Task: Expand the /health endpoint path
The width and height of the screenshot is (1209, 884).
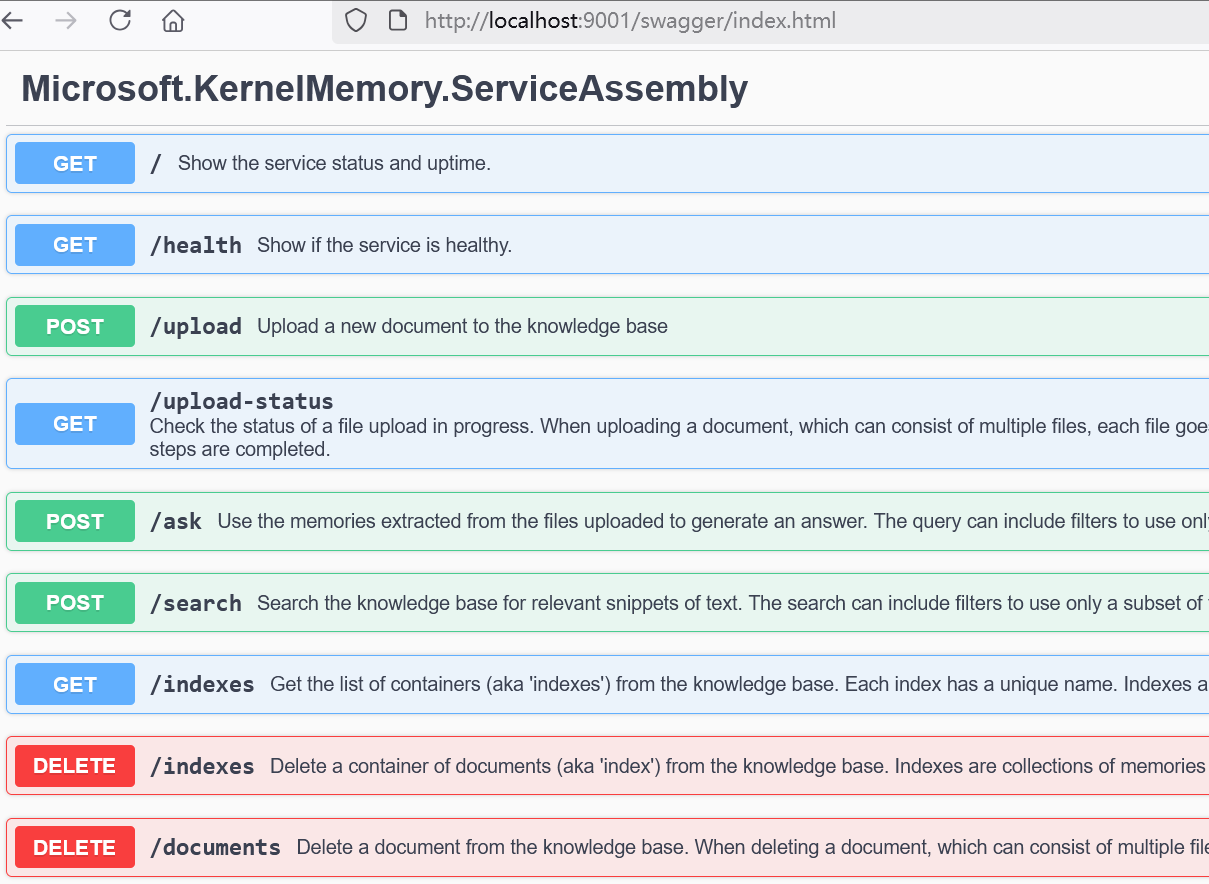Action: 195,245
